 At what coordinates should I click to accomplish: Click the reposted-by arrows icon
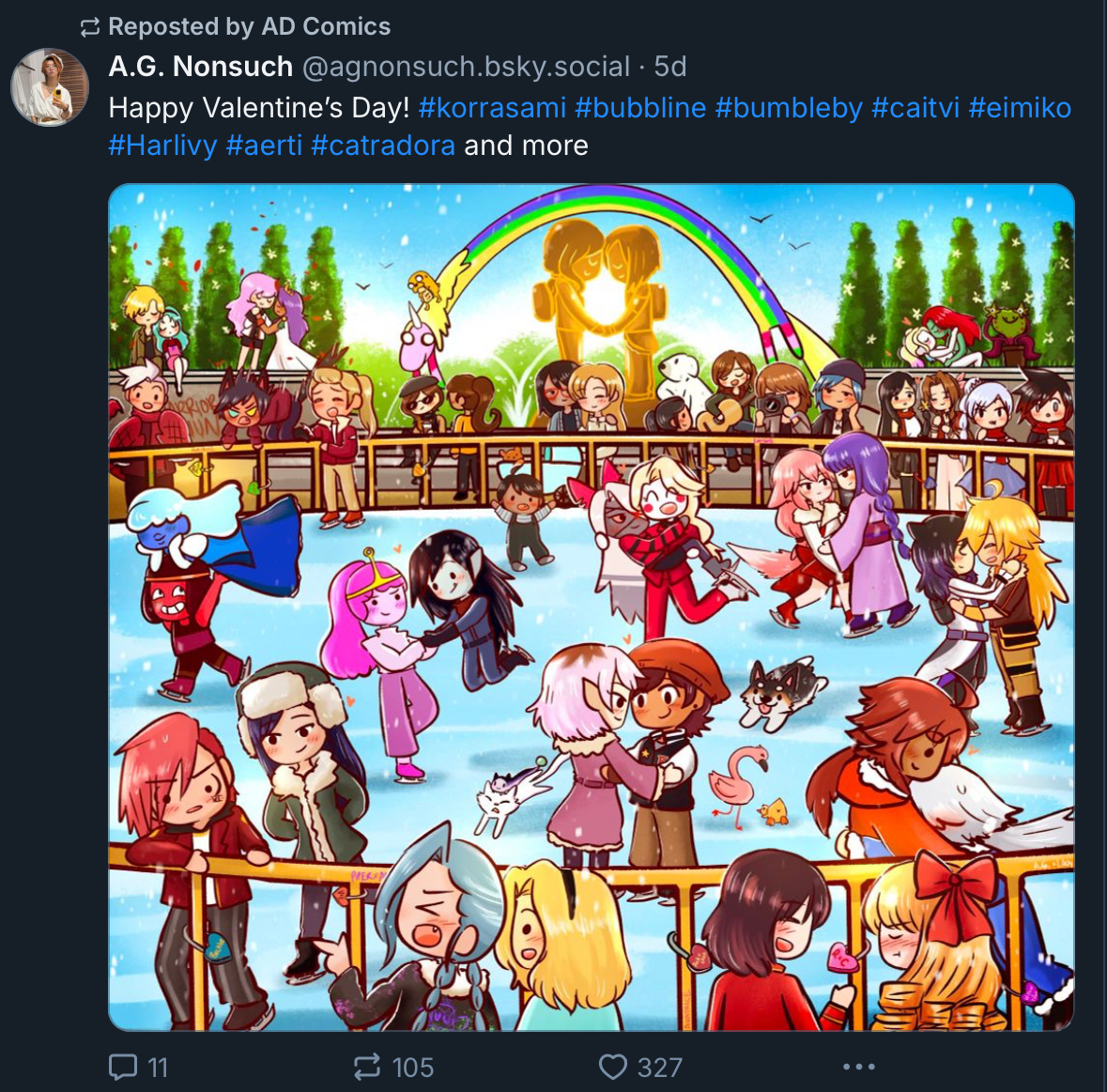point(89,27)
